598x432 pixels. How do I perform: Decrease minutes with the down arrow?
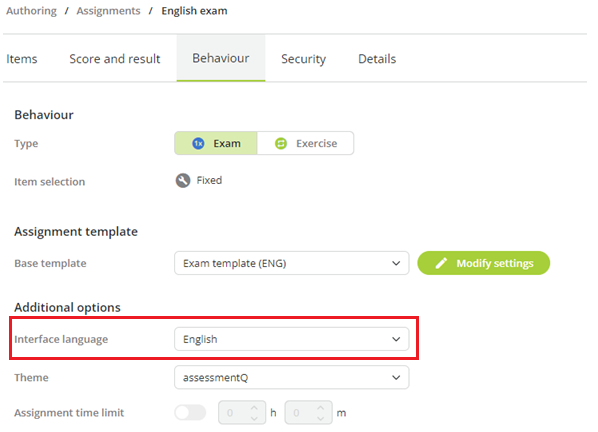[x=321, y=418]
